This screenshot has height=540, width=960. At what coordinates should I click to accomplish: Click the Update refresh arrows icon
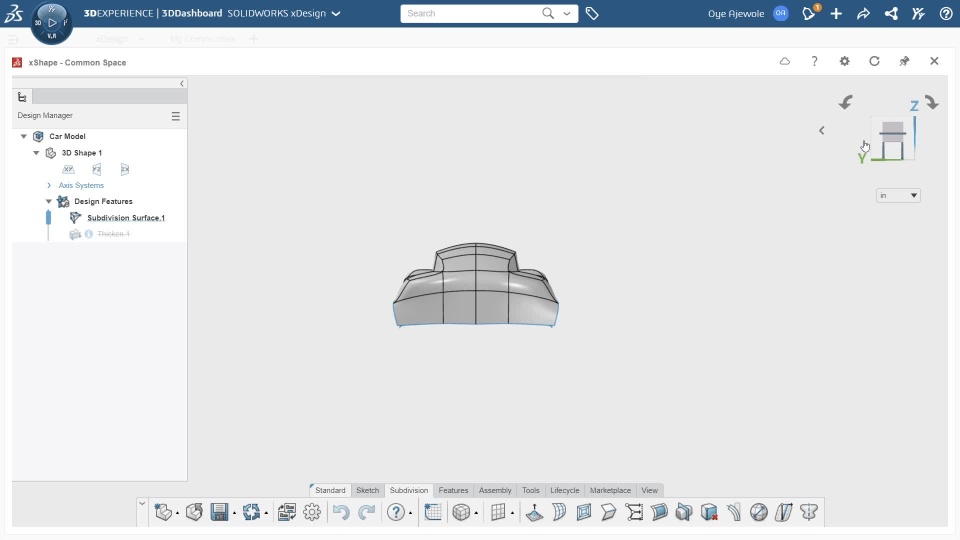click(x=251, y=512)
